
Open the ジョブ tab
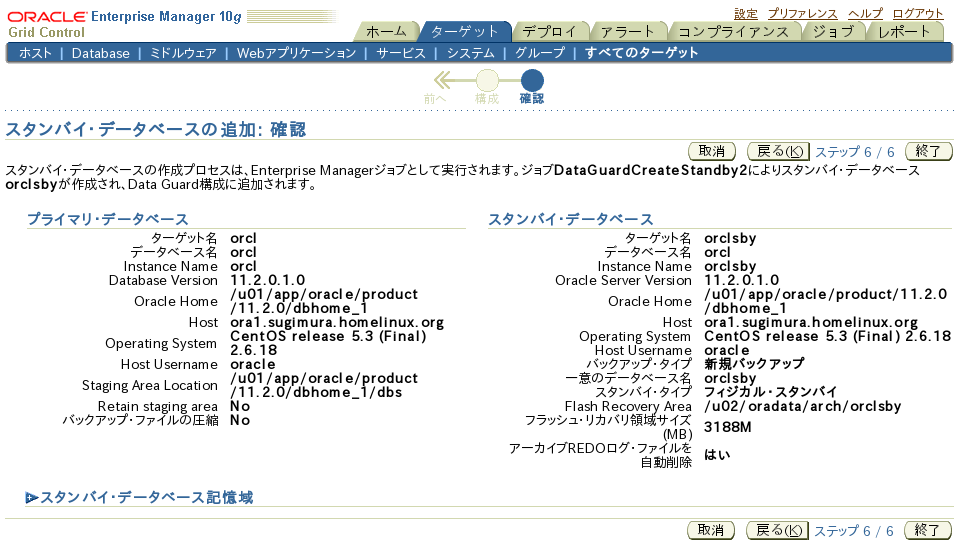pos(834,31)
